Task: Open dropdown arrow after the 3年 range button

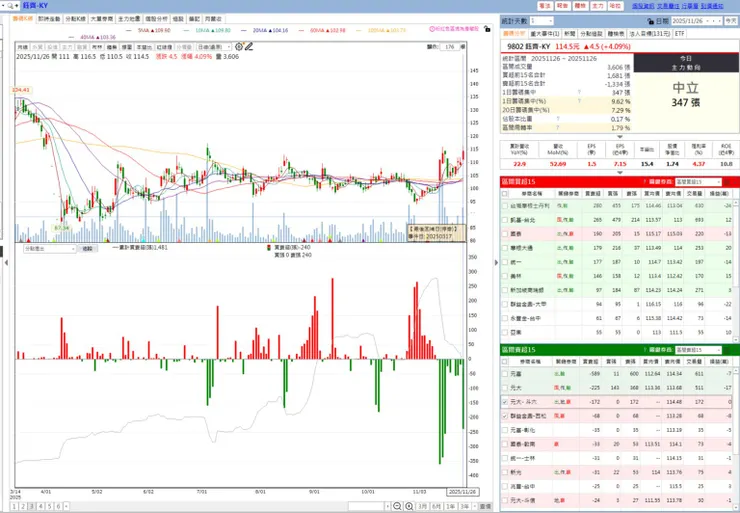Action: [474, 506]
